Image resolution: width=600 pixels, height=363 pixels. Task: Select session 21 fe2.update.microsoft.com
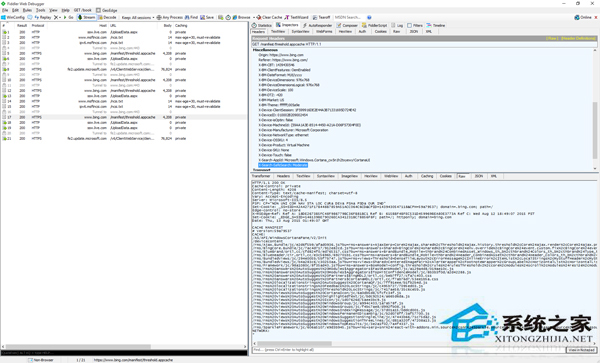(x=124, y=138)
